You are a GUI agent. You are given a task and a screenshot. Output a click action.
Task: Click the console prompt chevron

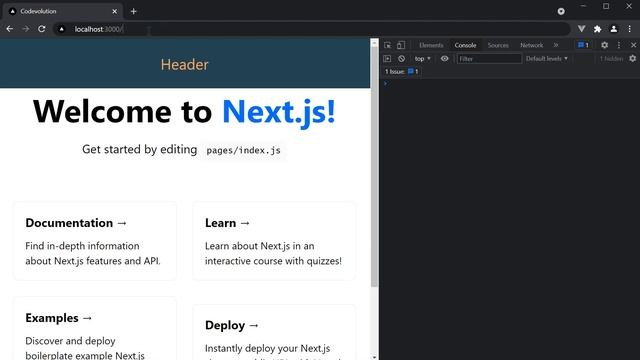385,83
